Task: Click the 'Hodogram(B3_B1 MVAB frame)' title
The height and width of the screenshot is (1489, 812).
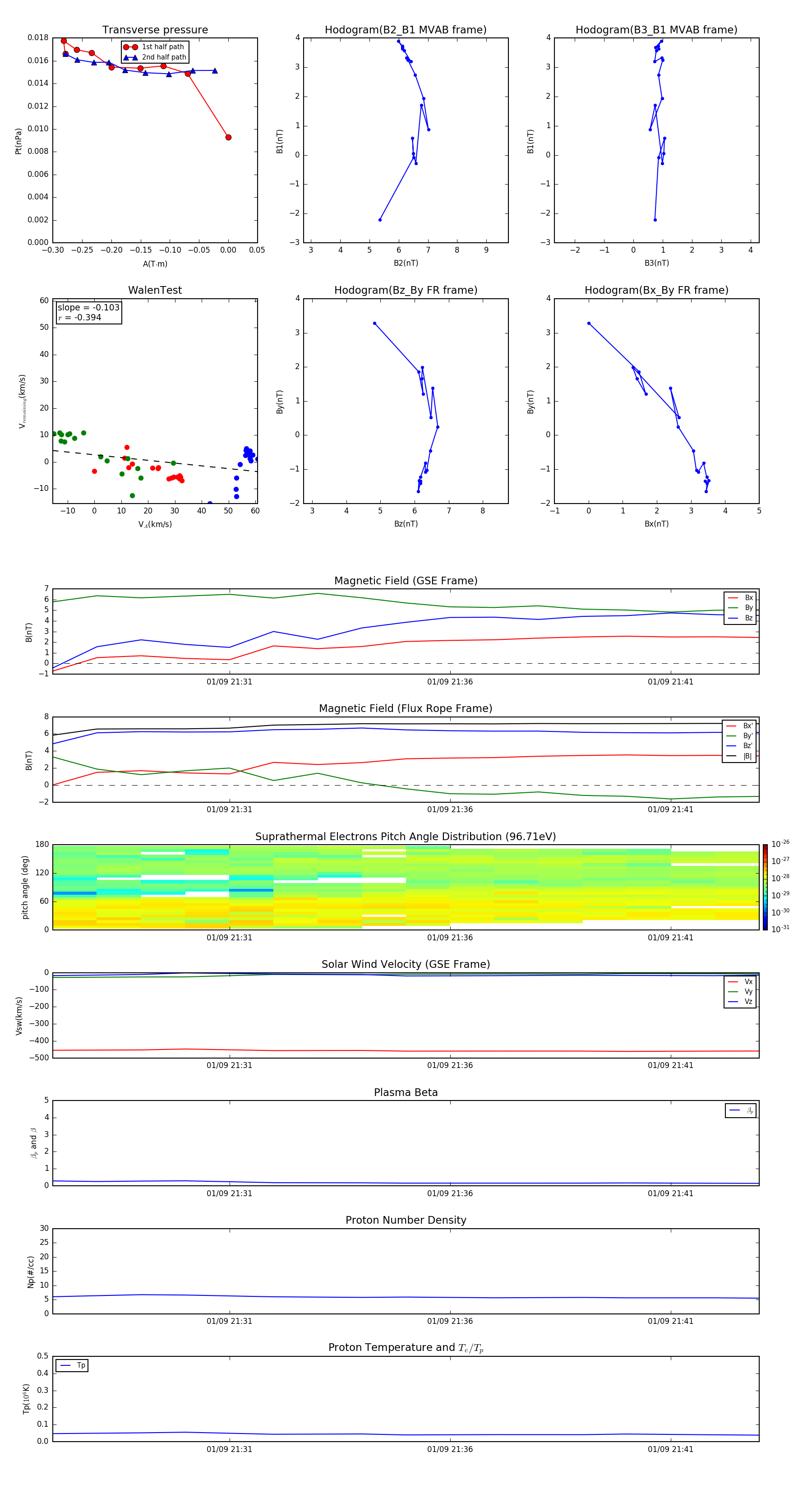Action: 656,30
